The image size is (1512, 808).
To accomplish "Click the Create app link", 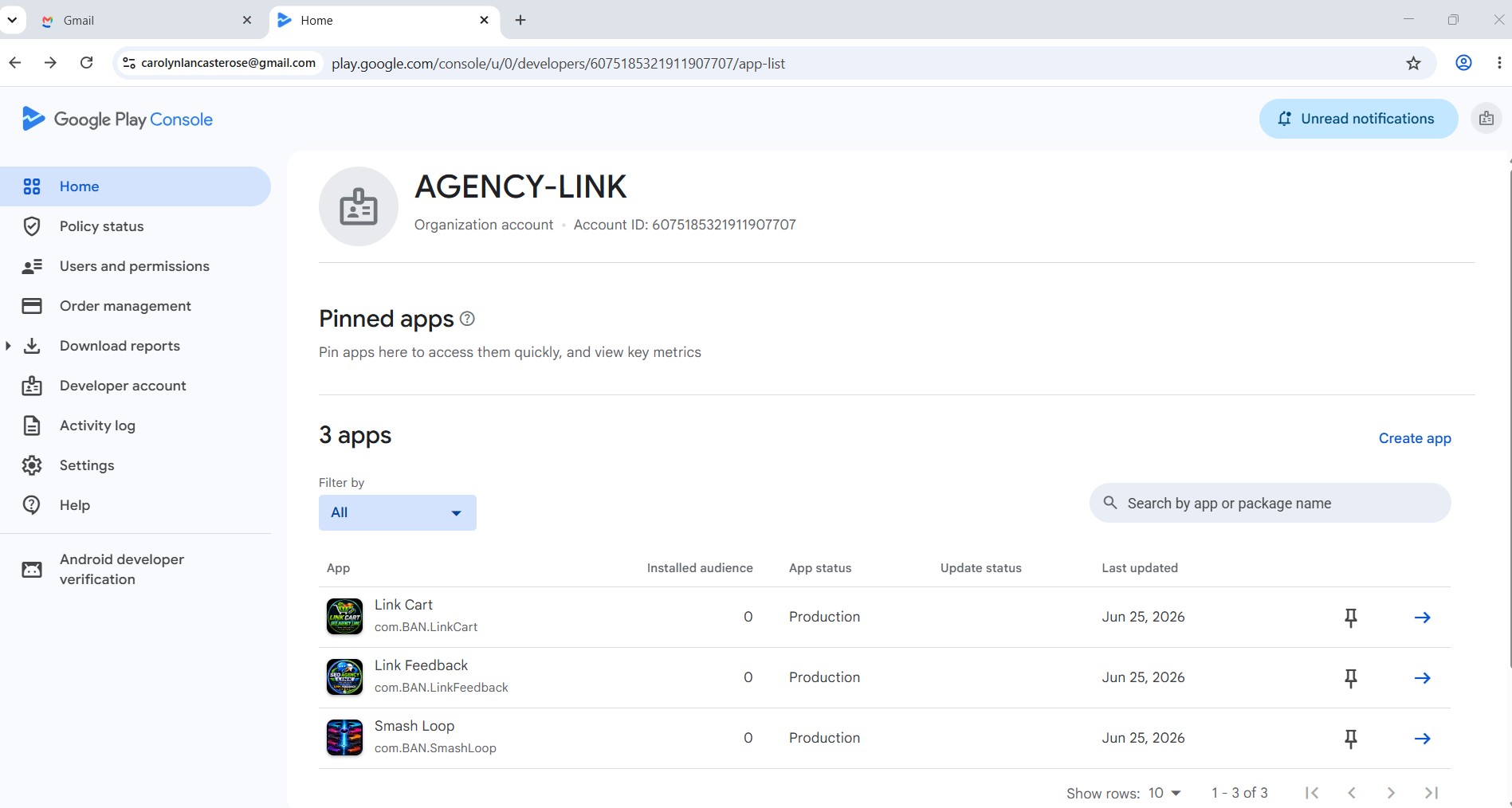I will (1415, 438).
